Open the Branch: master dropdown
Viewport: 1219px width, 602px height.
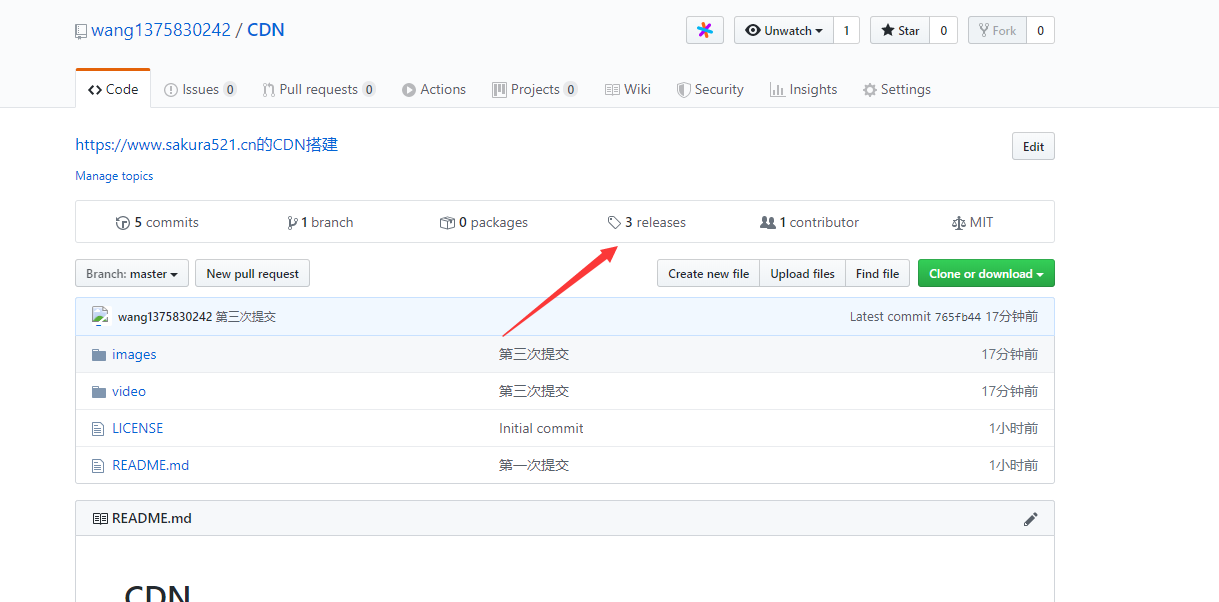tap(132, 274)
